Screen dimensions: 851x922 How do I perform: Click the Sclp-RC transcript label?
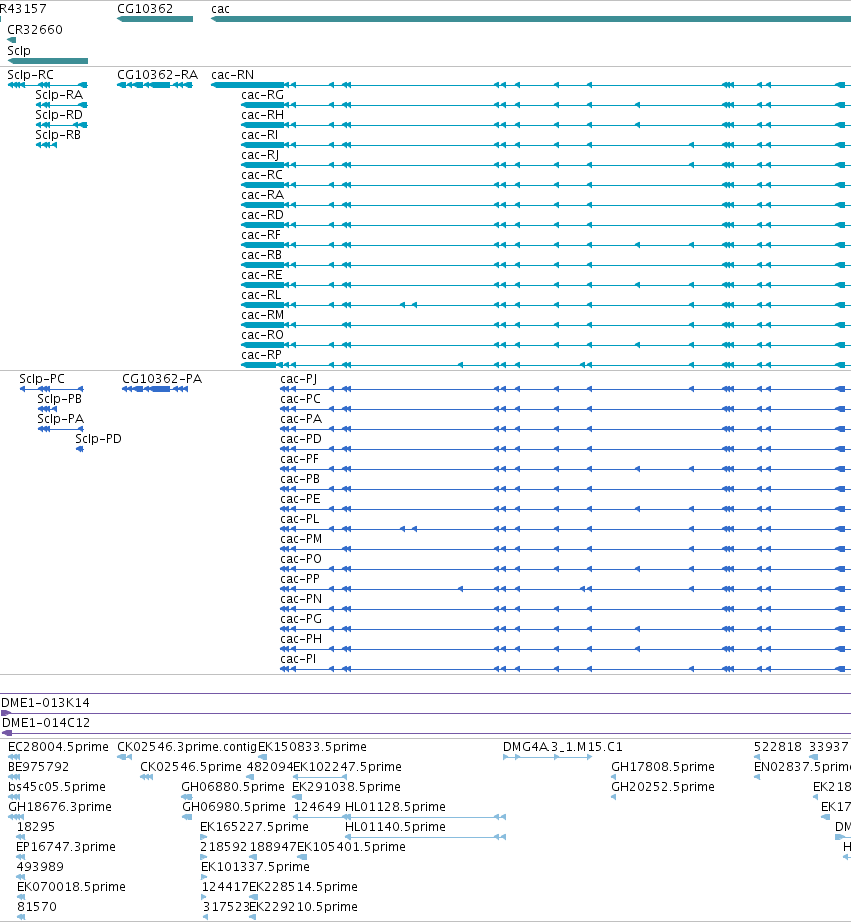click(x=30, y=75)
